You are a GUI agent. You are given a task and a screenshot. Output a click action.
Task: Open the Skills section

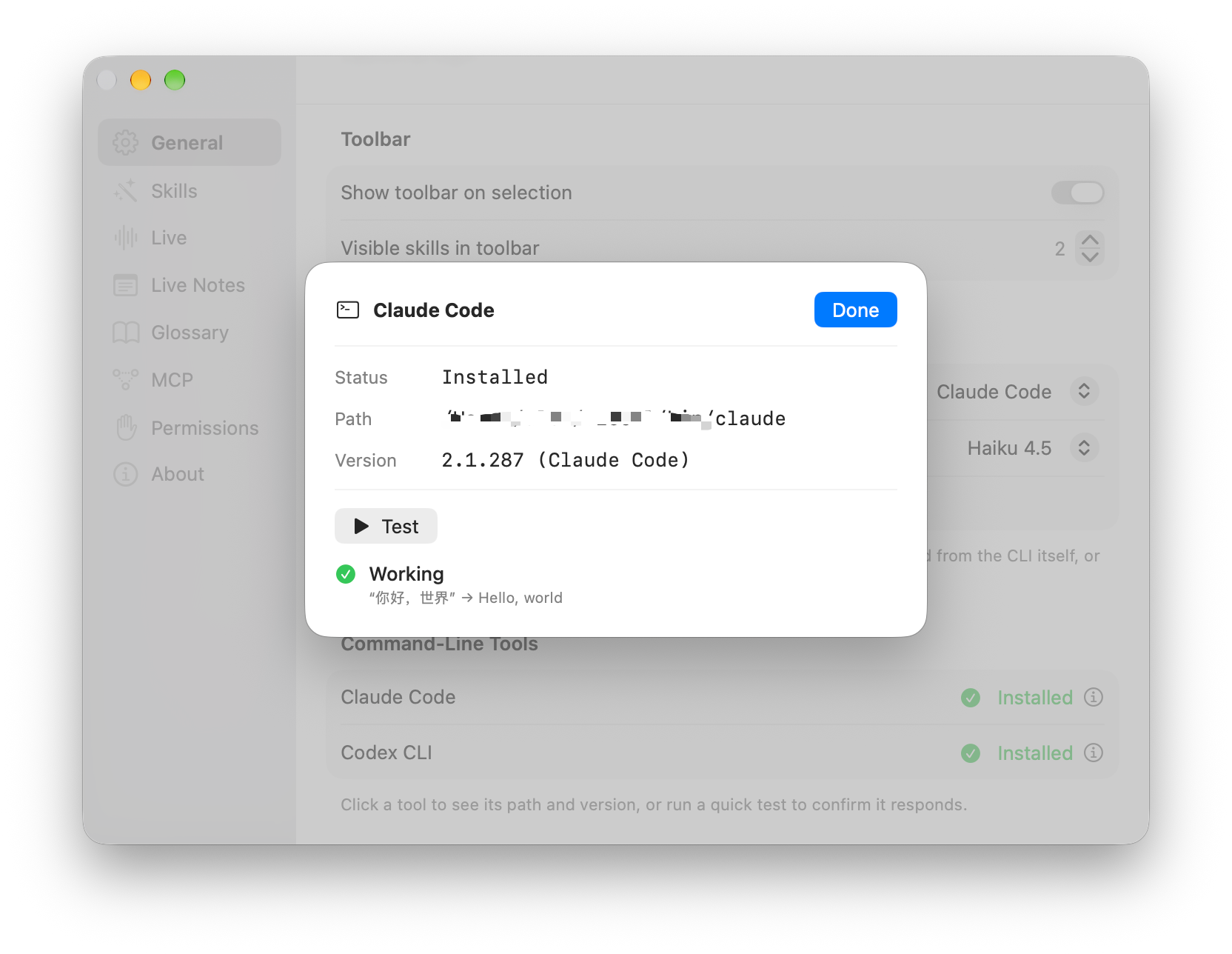[x=190, y=190]
